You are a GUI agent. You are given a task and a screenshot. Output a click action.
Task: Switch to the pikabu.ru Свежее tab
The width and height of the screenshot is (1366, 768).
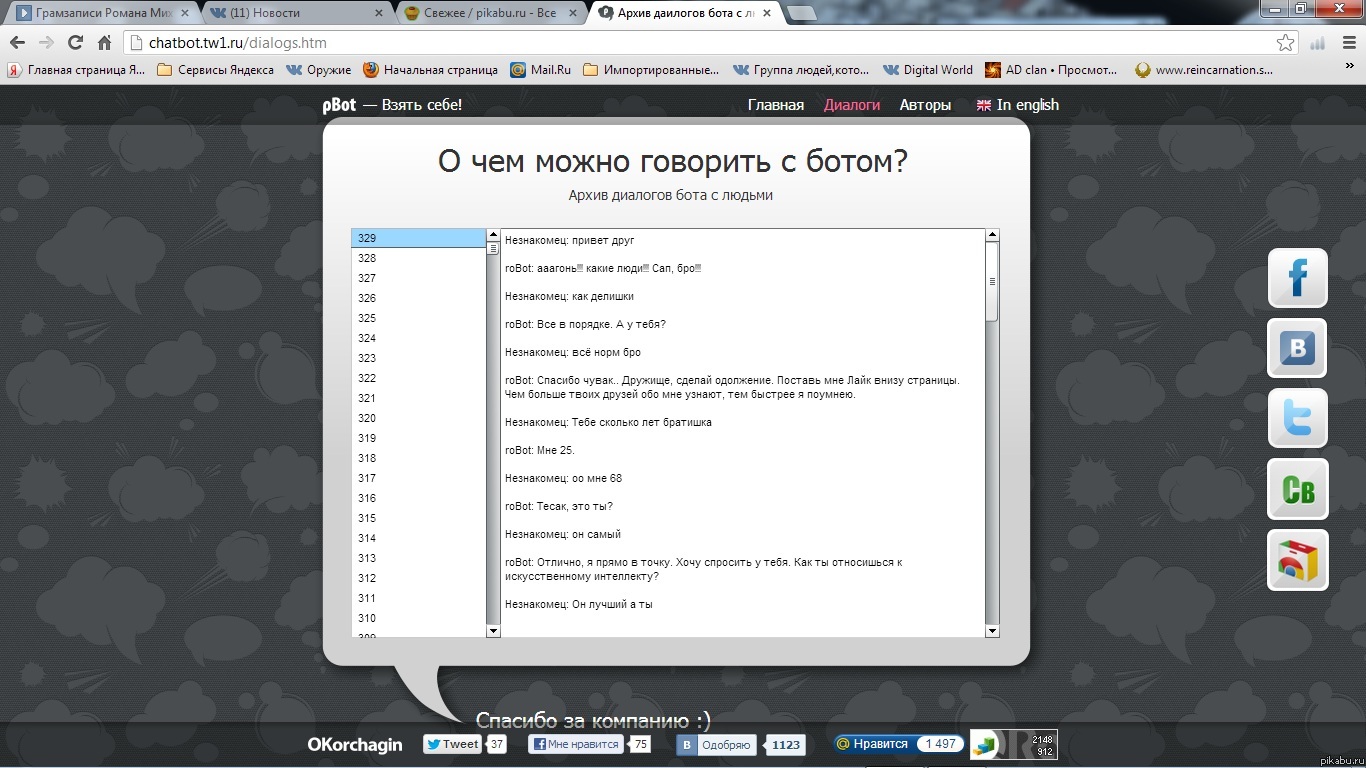point(487,13)
